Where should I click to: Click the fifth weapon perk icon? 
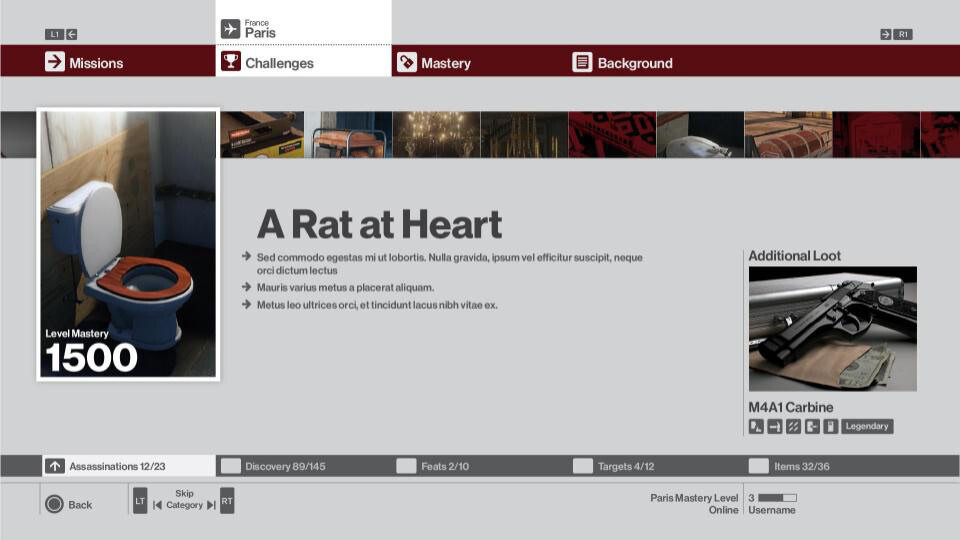point(830,427)
